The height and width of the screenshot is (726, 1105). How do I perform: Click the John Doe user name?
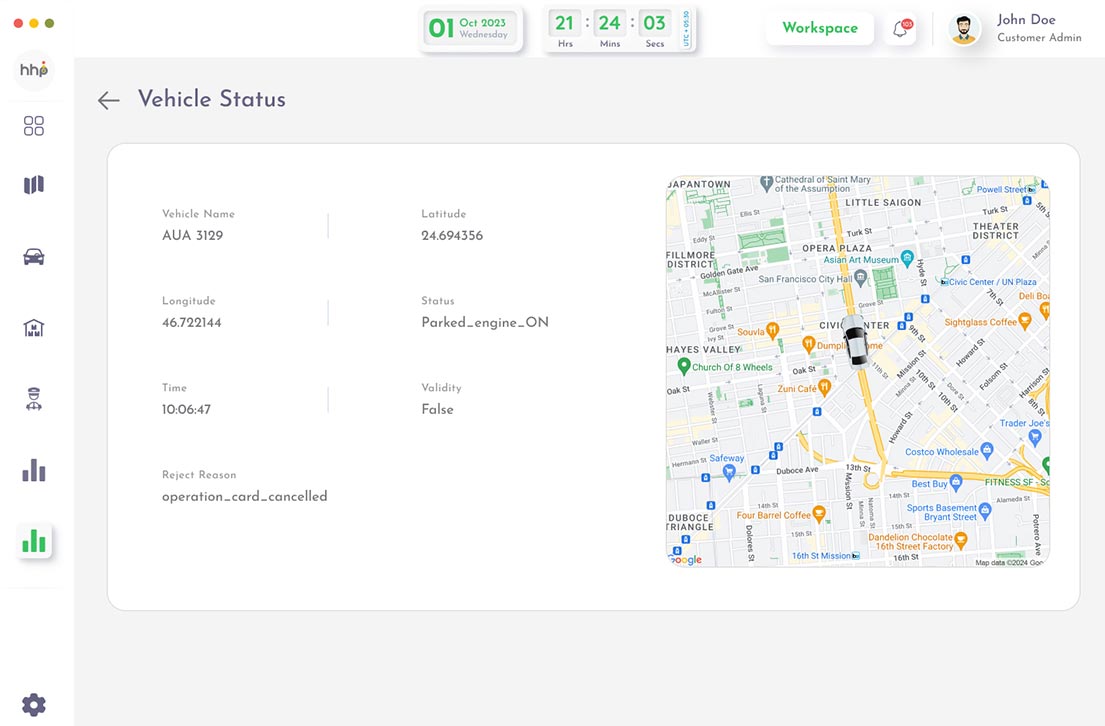tap(1026, 20)
